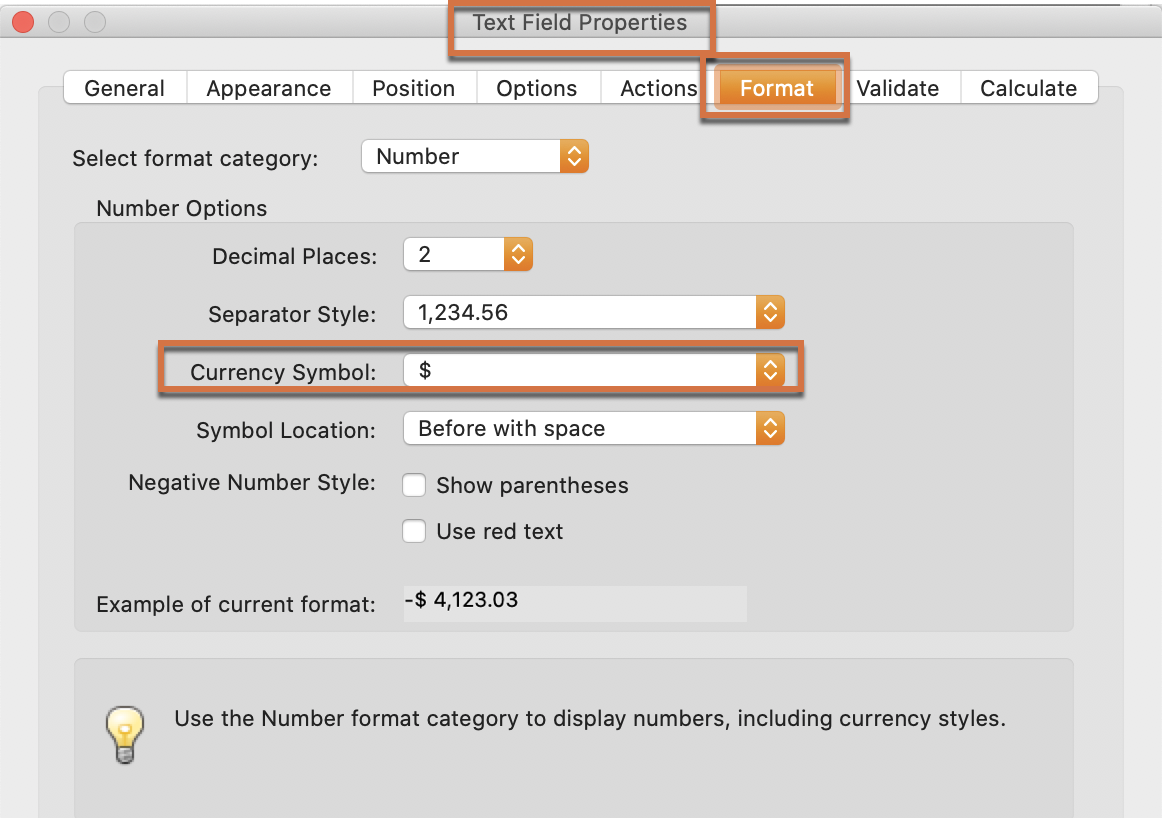Click the Symbol Location chevron icon
Screen dimensions: 1162x818
click(x=770, y=428)
